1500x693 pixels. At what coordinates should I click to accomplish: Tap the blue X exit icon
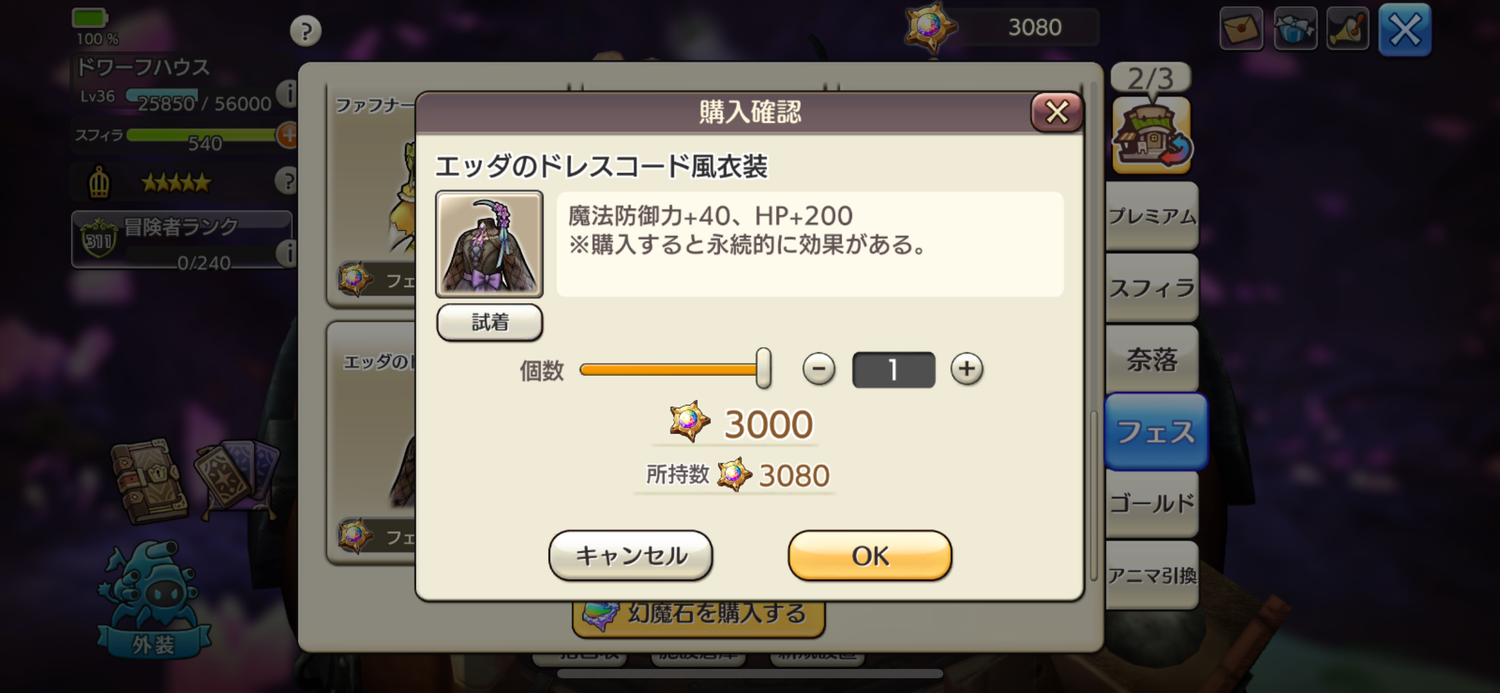coord(1405,30)
